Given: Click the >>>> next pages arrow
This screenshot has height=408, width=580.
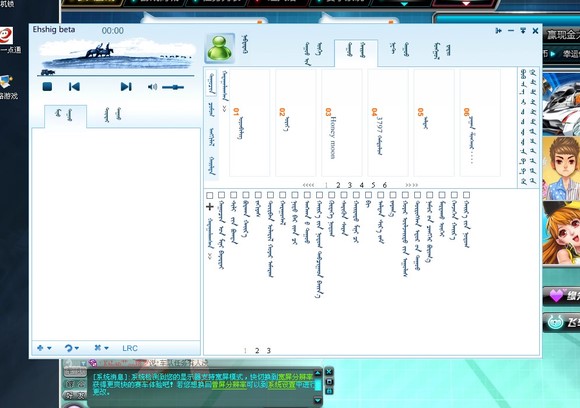Looking at the screenshot, I should click(411, 185).
